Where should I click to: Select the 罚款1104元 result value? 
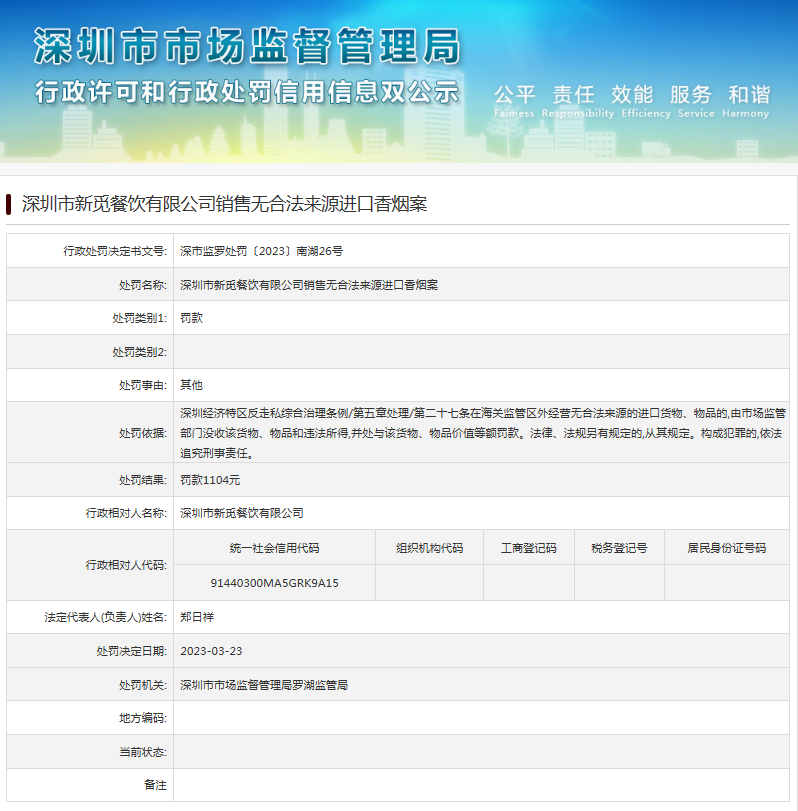(210, 480)
